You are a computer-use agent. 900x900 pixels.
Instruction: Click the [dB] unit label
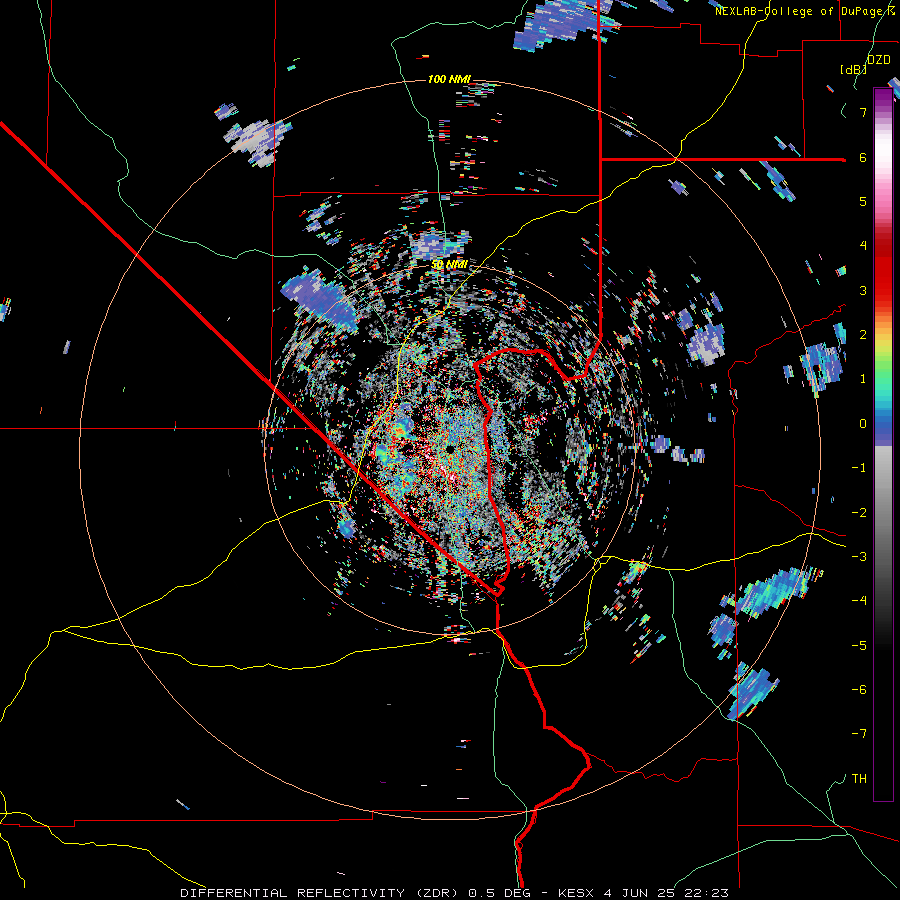click(854, 69)
